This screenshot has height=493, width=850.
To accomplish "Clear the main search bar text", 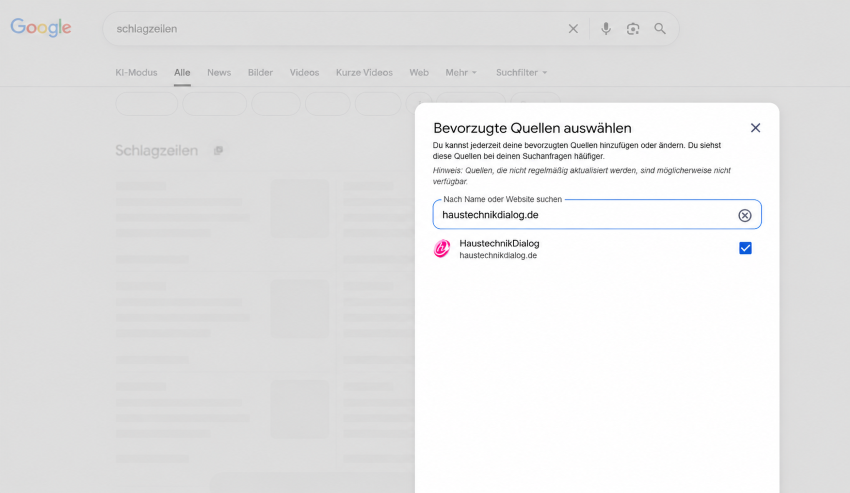I will 573,29.
